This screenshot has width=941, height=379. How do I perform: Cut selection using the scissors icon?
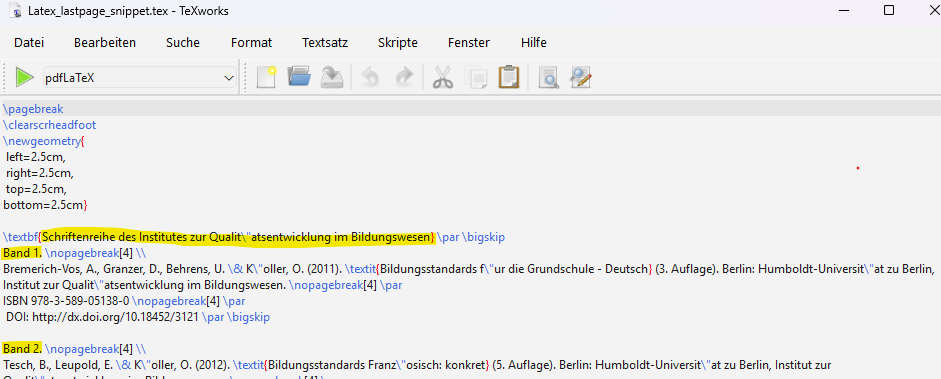click(x=443, y=77)
